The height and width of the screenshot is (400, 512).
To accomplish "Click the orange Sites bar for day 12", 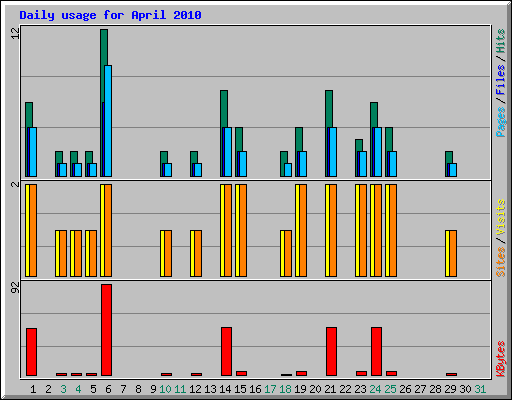I will coord(198,253).
